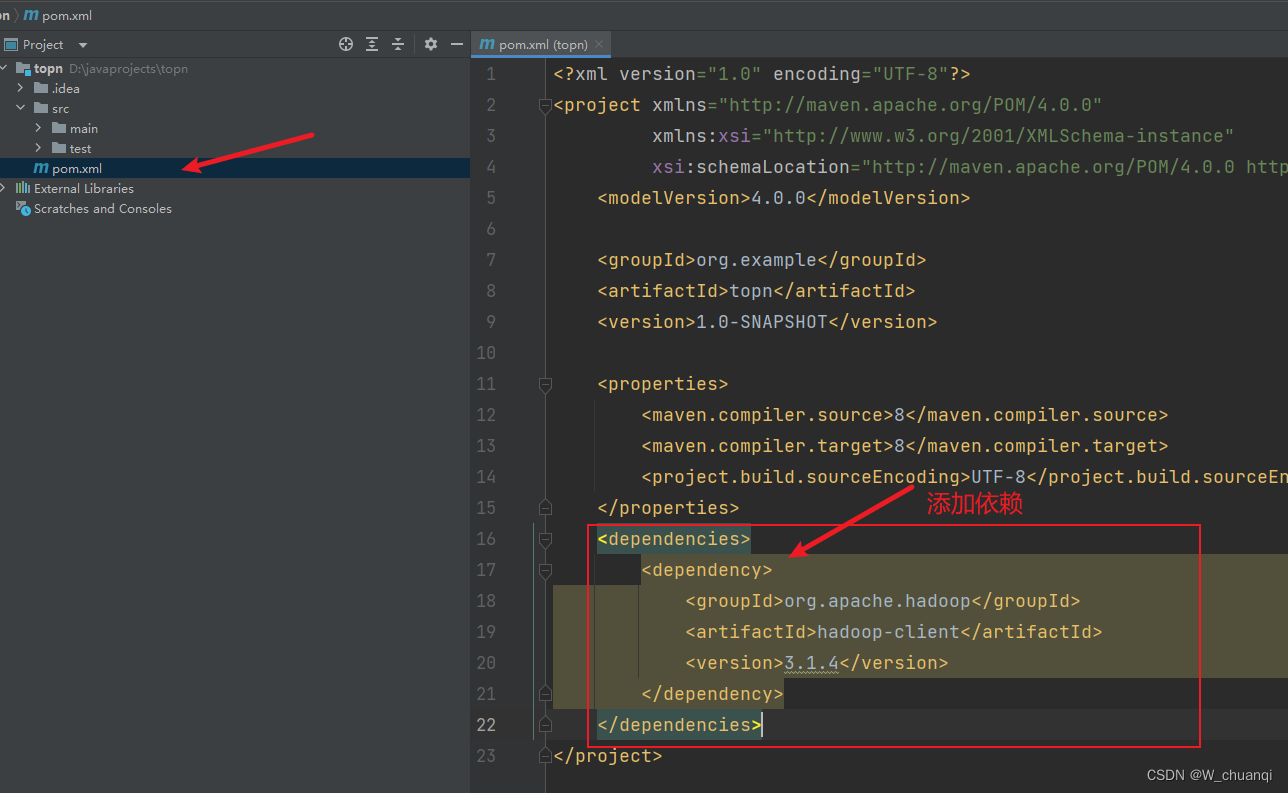
Task: Open the Project panel gear options
Action: pyautogui.click(x=431, y=44)
